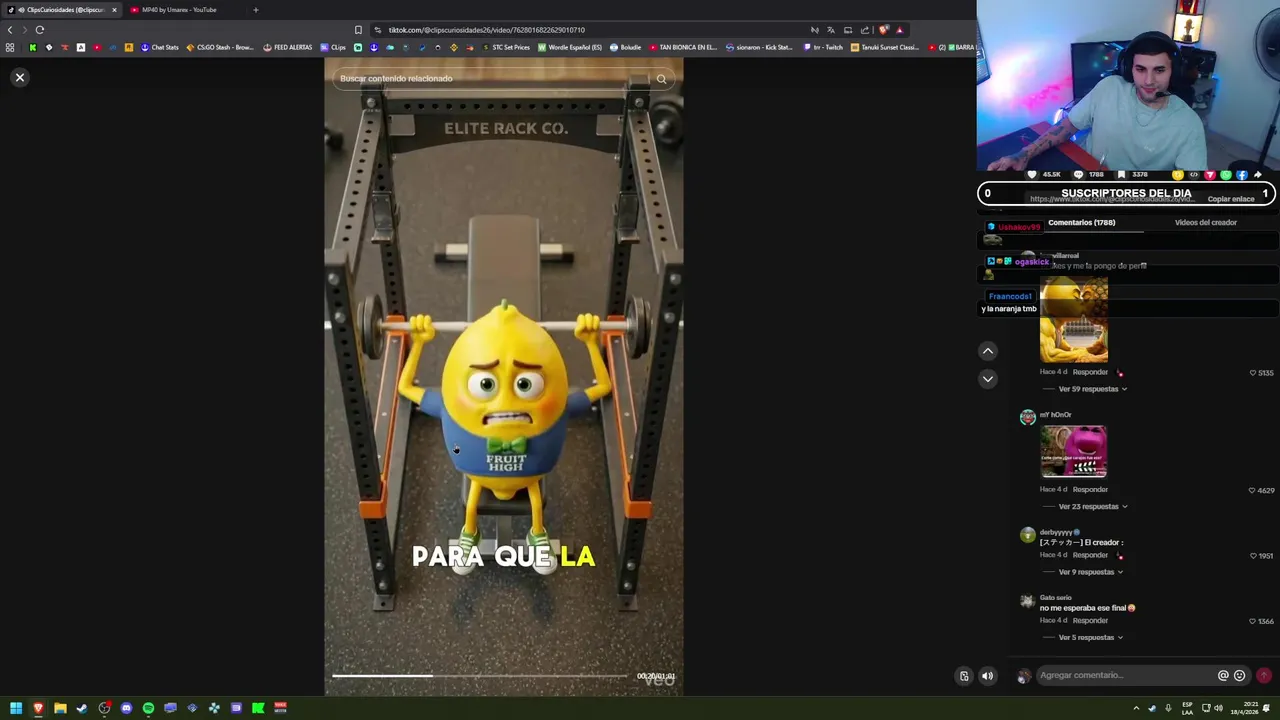Reload the page
The height and width of the screenshot is (720, 1280).
(40, 30)
